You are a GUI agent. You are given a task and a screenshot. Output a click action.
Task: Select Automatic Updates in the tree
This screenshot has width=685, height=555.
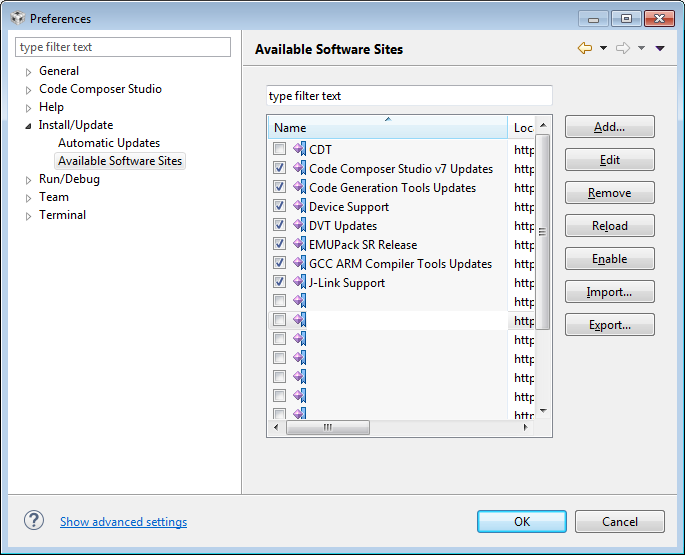109,143
